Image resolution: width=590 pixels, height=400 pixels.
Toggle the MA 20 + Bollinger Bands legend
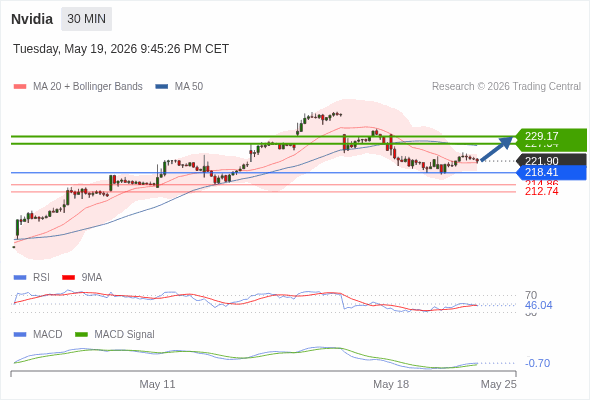78,87
